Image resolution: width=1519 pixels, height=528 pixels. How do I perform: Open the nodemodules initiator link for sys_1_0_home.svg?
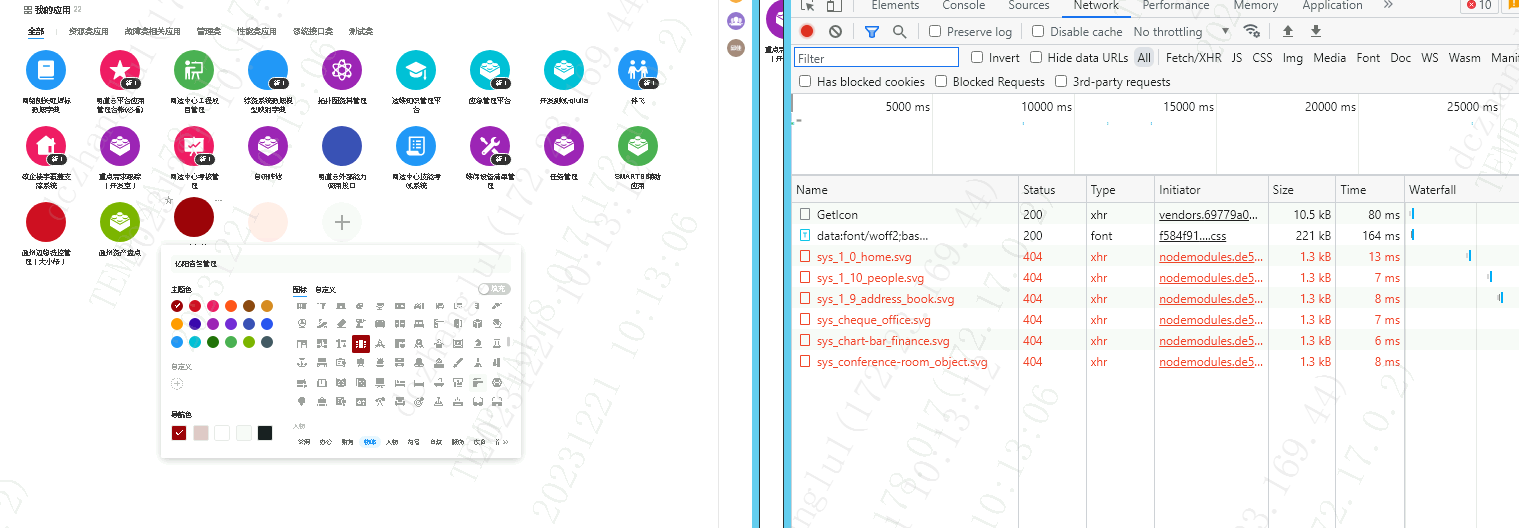pyautogui.click(x=1210, y=257)
